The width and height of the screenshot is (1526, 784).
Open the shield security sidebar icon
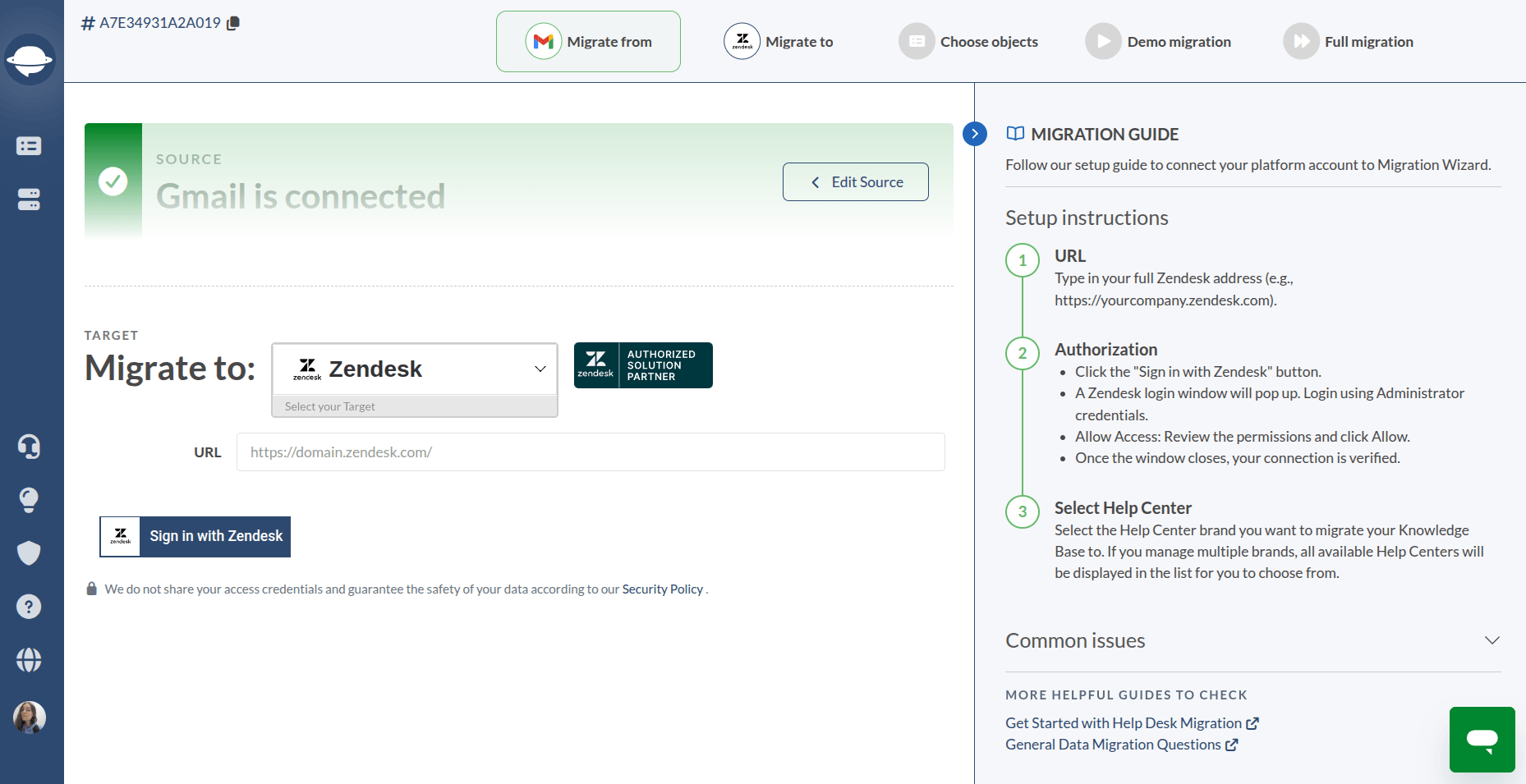29,553
